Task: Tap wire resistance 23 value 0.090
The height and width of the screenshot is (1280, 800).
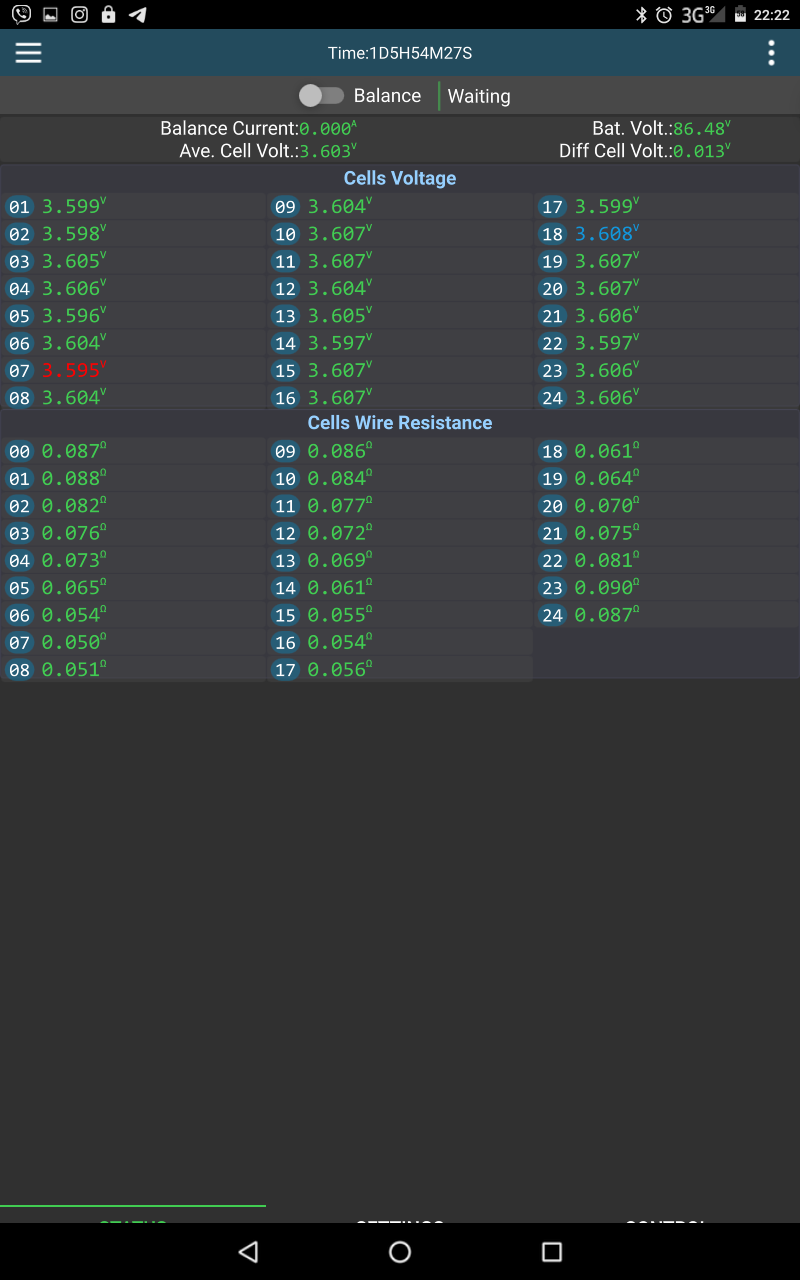Action: 605,588
